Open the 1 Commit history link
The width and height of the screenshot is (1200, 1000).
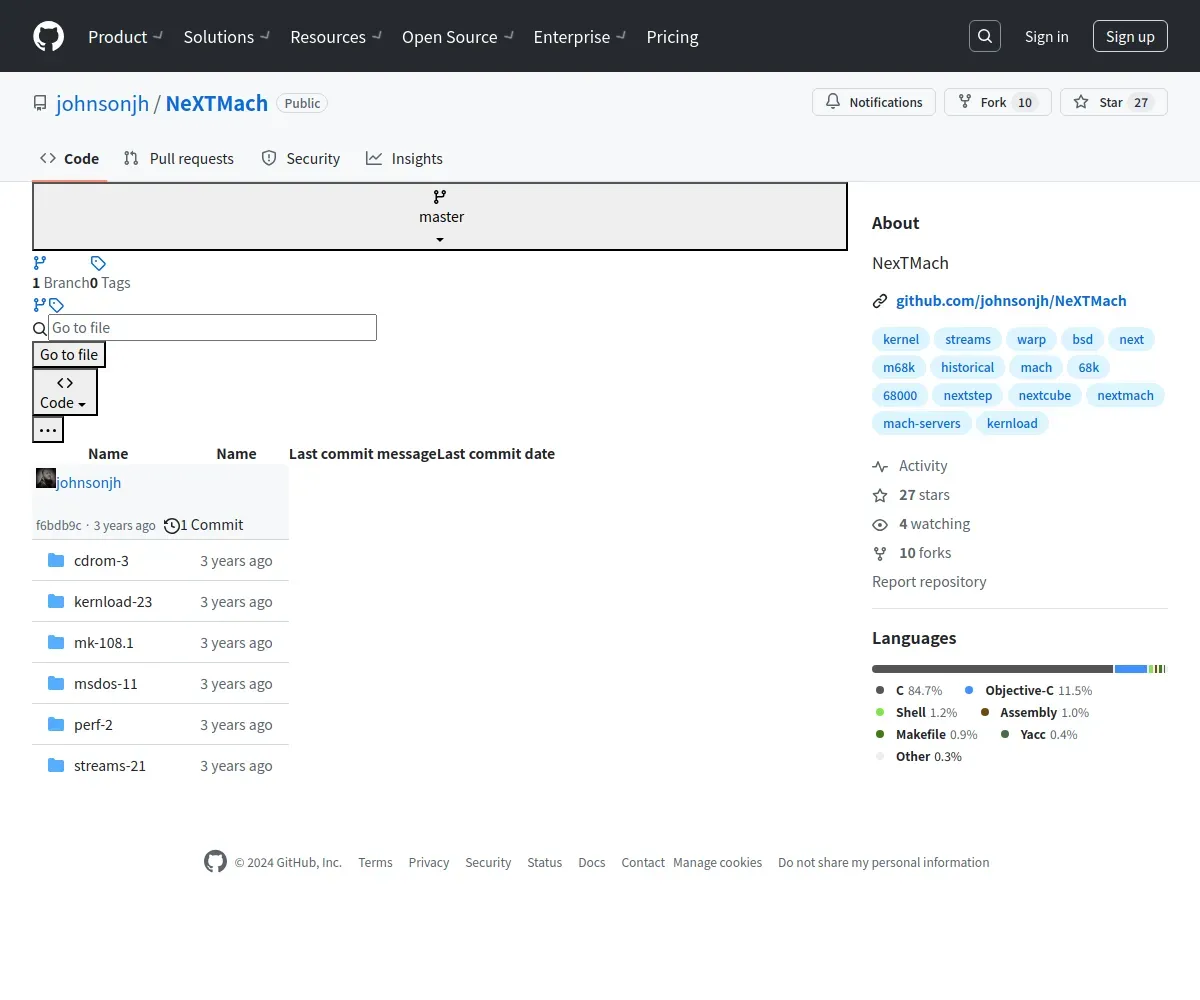tap(204, 525)
